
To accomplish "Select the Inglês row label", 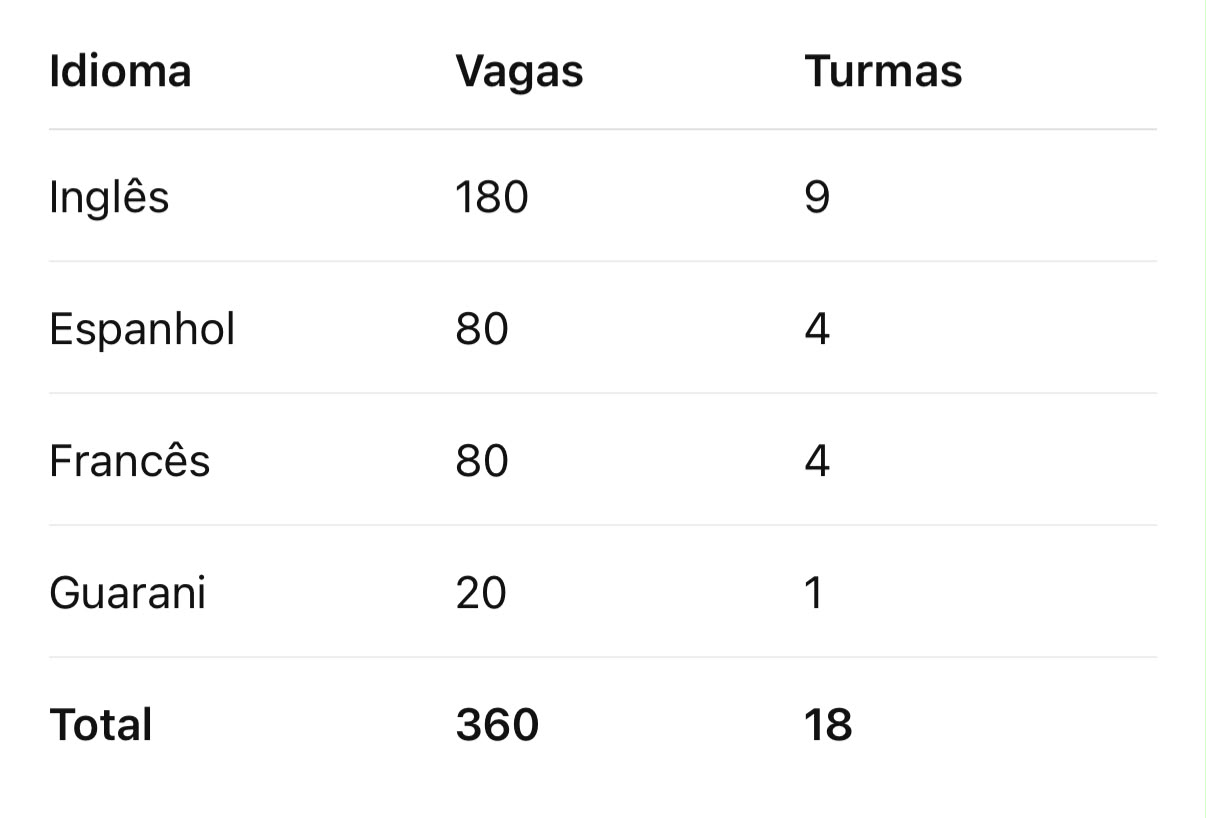I will point(109,198).
